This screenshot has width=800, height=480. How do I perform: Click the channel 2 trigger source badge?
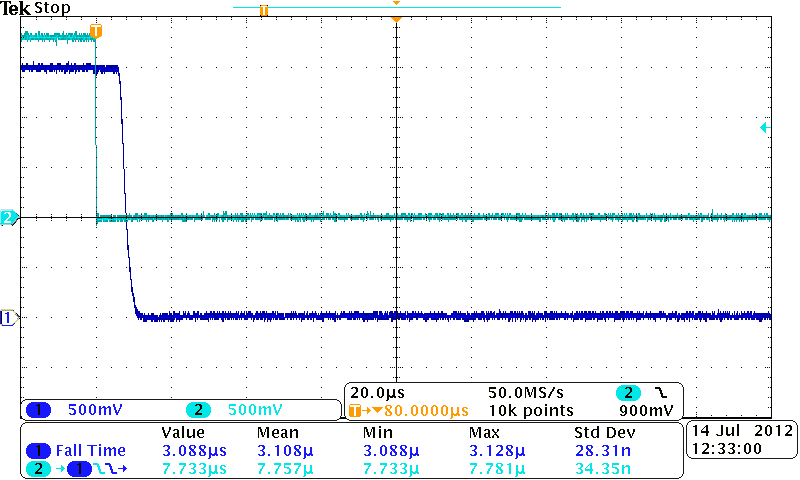[x=628, y=392]
